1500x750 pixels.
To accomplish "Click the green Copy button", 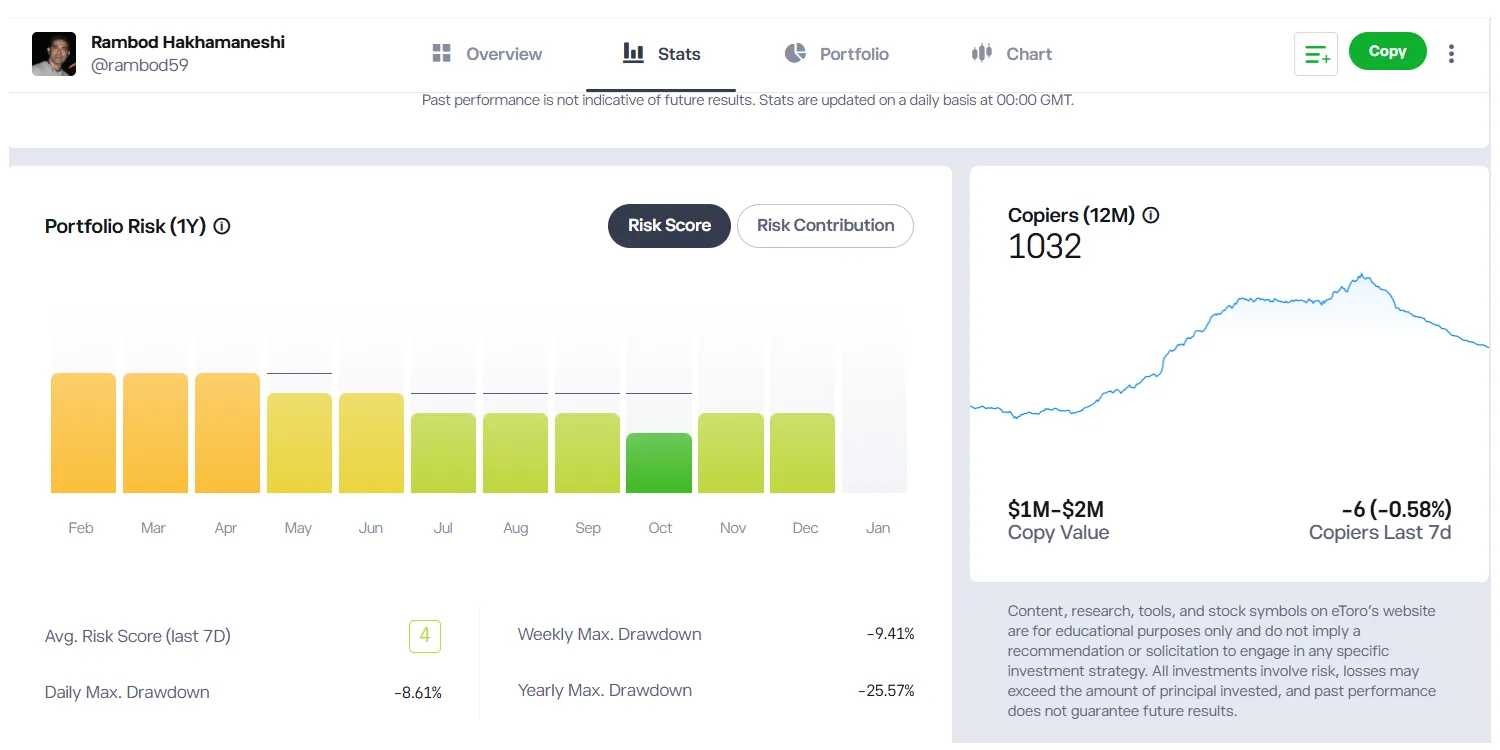I will (1387, 51).
